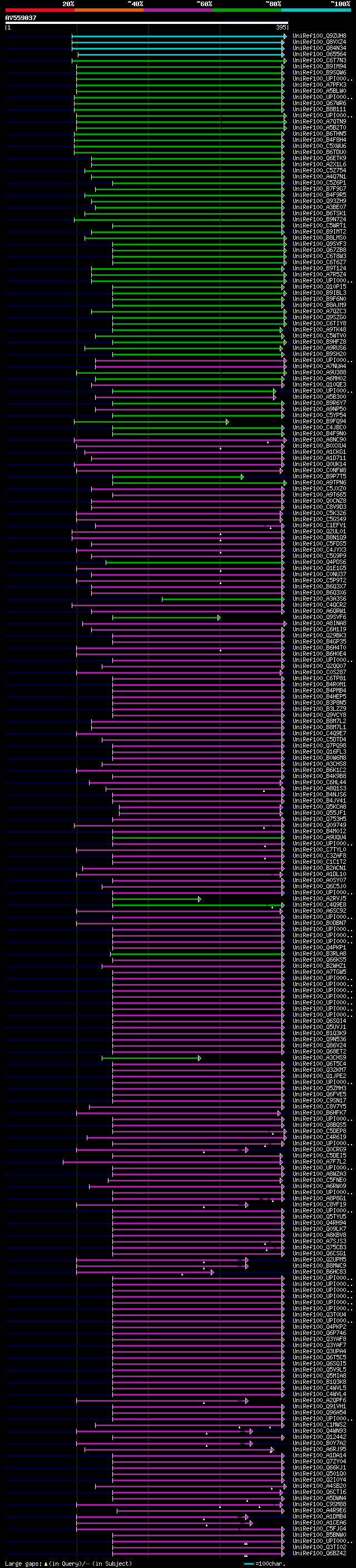
Task: Open hit UniRef100_O65564
Action: pos(319,54)
